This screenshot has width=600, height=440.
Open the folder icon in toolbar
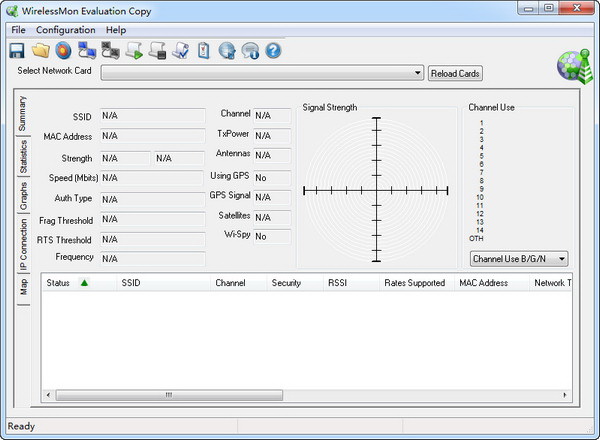click(41, 51)
